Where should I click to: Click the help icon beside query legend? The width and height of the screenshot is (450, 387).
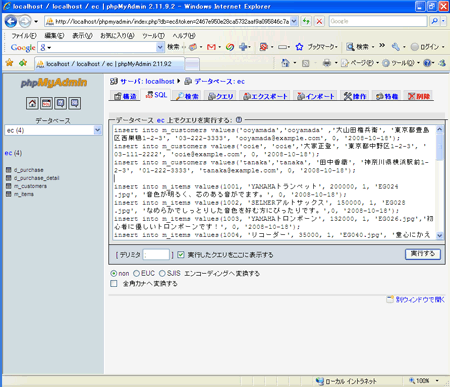point(239,120)
